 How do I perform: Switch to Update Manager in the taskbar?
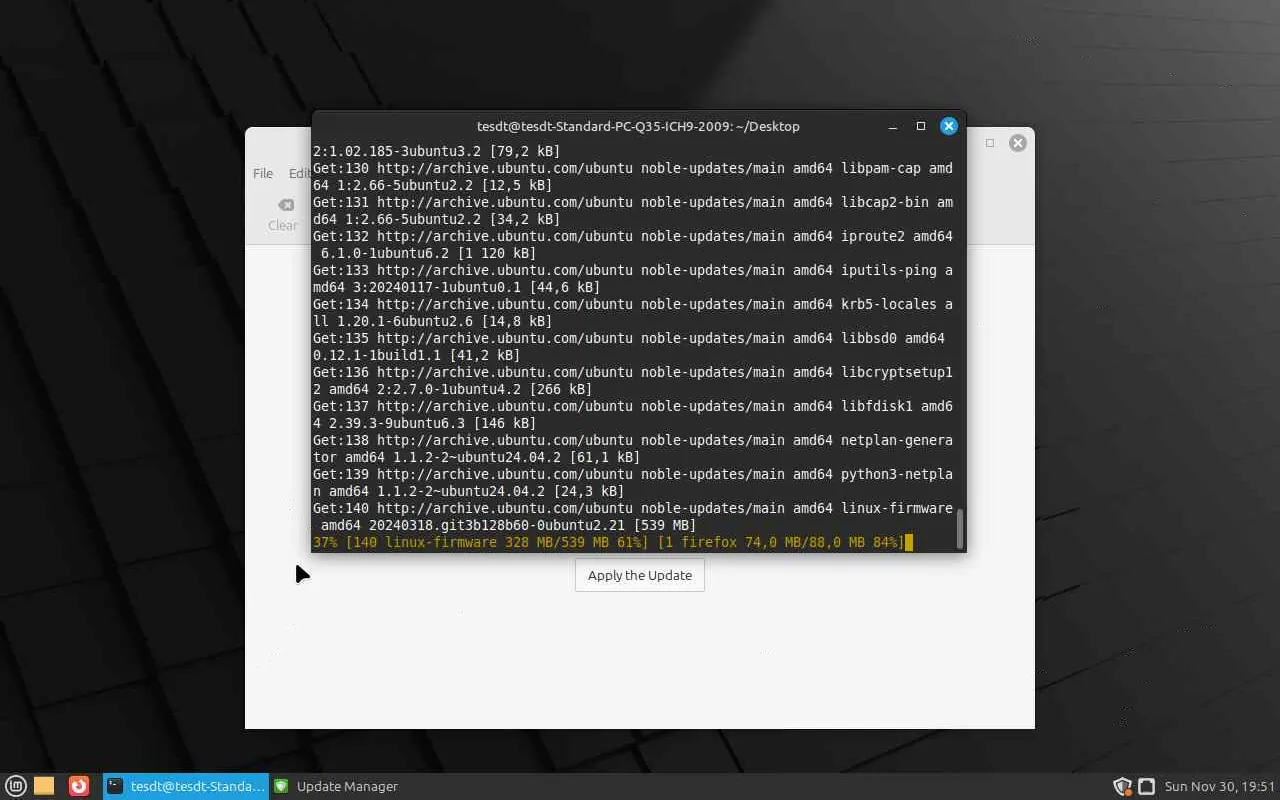pyautogui.click(x=336, y=786)
